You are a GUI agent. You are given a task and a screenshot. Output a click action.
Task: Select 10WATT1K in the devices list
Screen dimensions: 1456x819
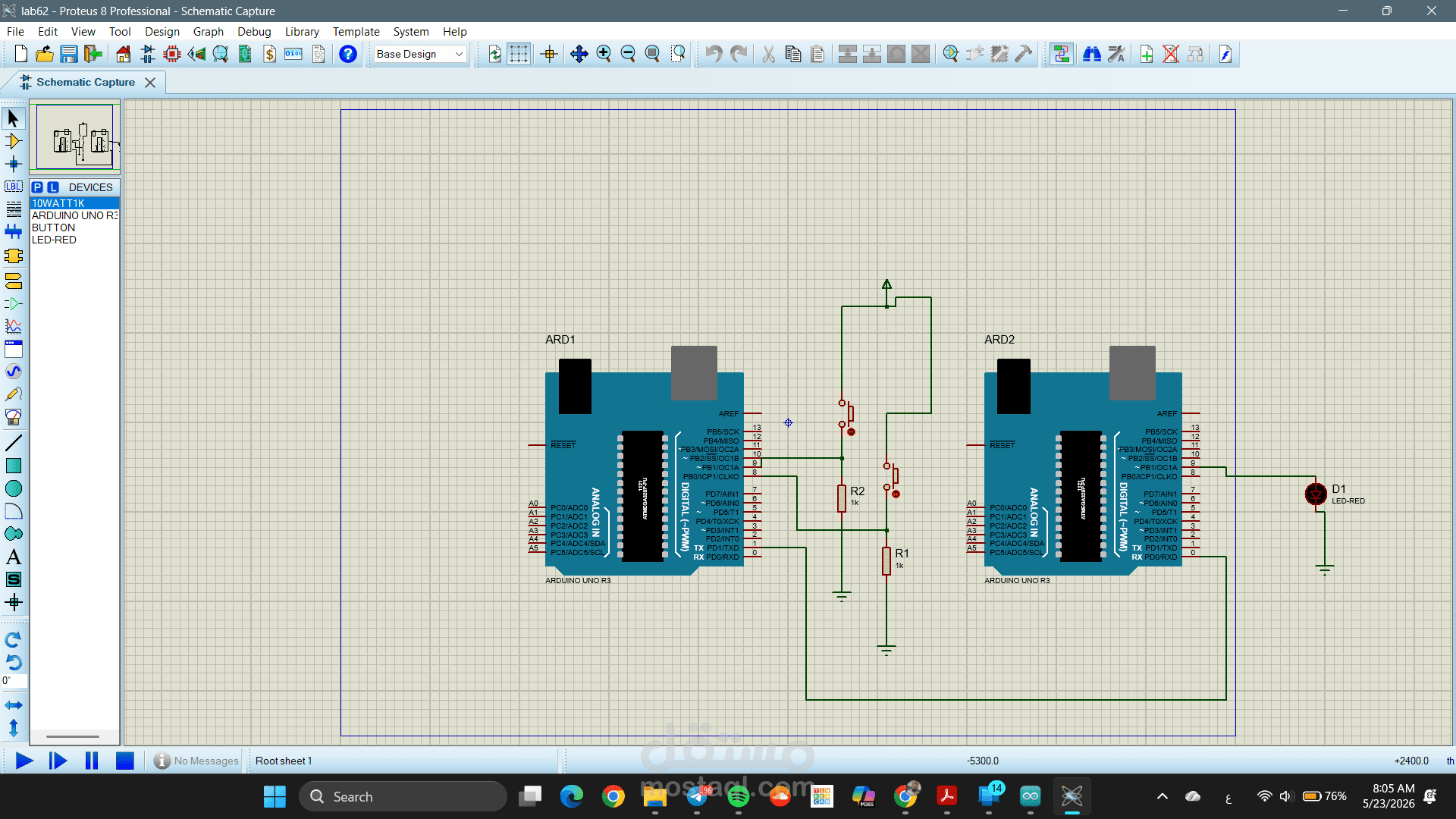click(x=74, y=203)
